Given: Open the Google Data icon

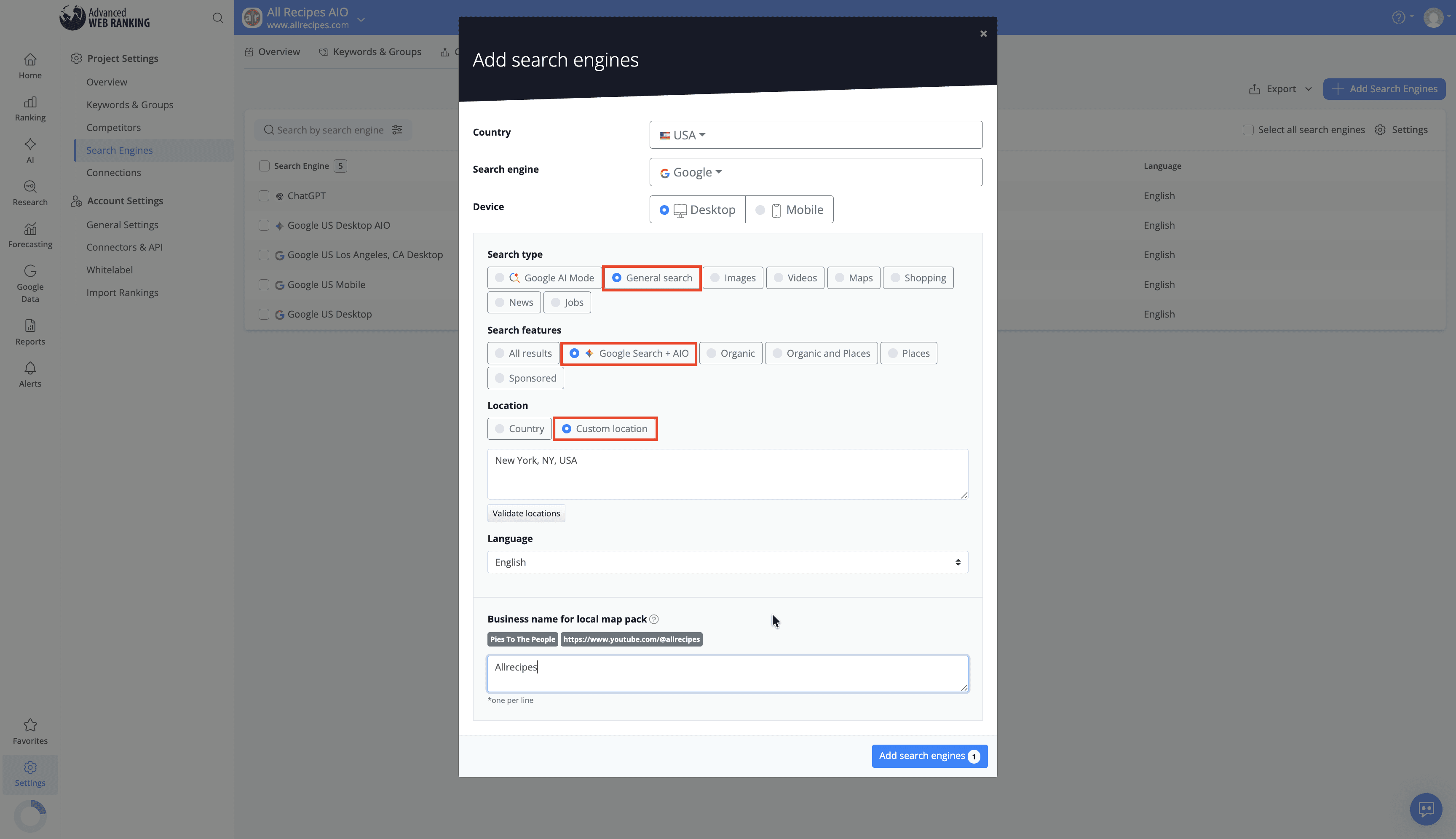Looking at the screenshot, I should click(x=30, y=271).
